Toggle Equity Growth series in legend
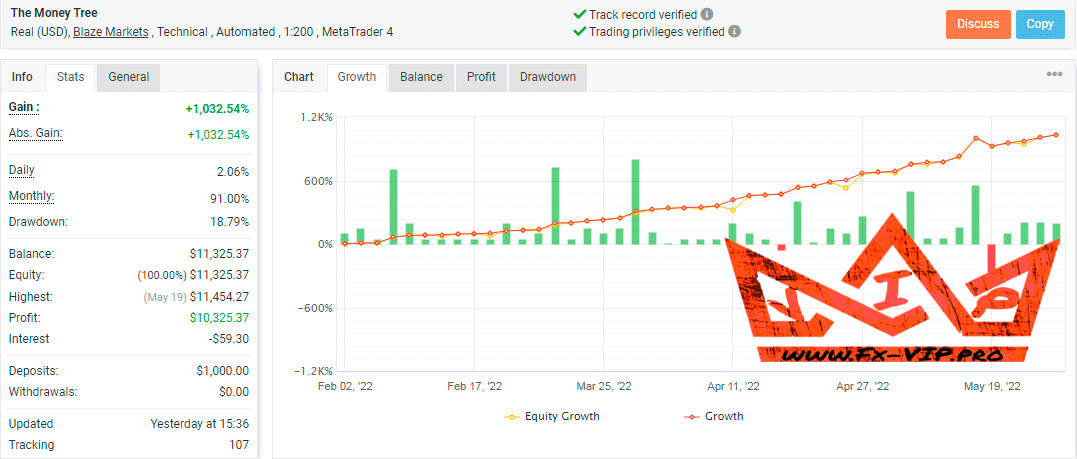 (x=554, y=416)
